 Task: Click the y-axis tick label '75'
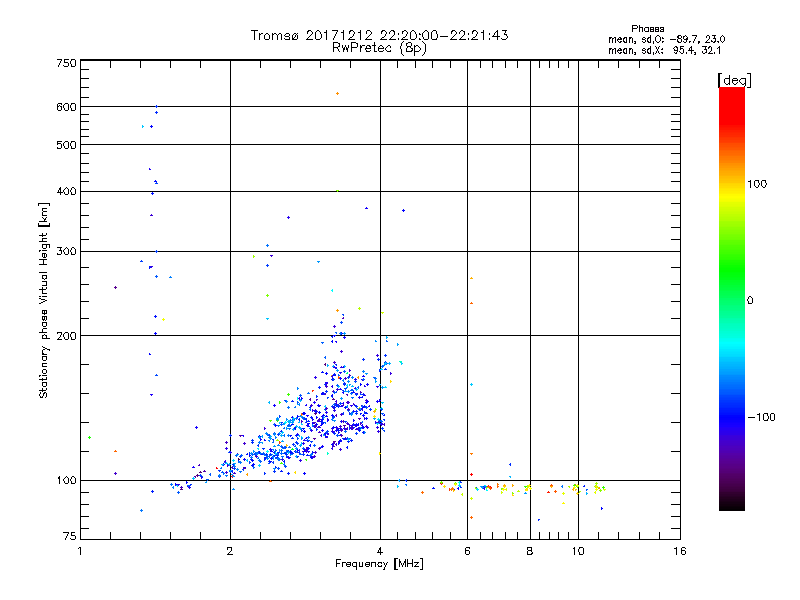70,536
